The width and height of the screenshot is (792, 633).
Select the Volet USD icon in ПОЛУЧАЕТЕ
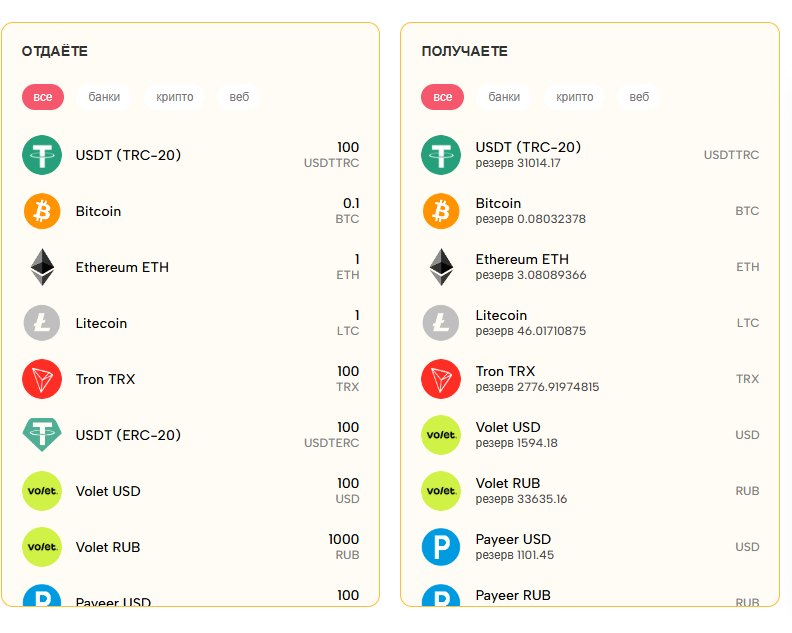click(x=441, y=435)
